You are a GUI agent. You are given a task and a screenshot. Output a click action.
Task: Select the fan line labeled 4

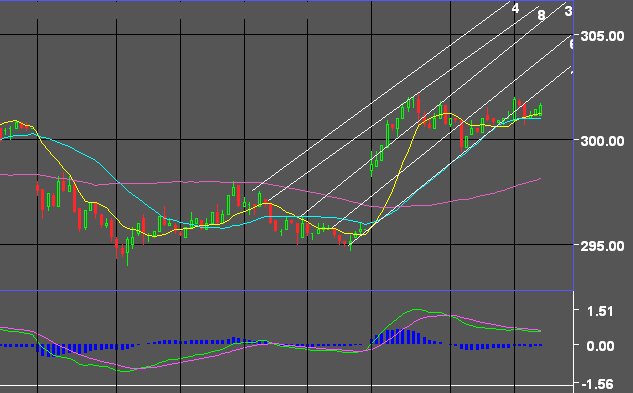(515, 8)
